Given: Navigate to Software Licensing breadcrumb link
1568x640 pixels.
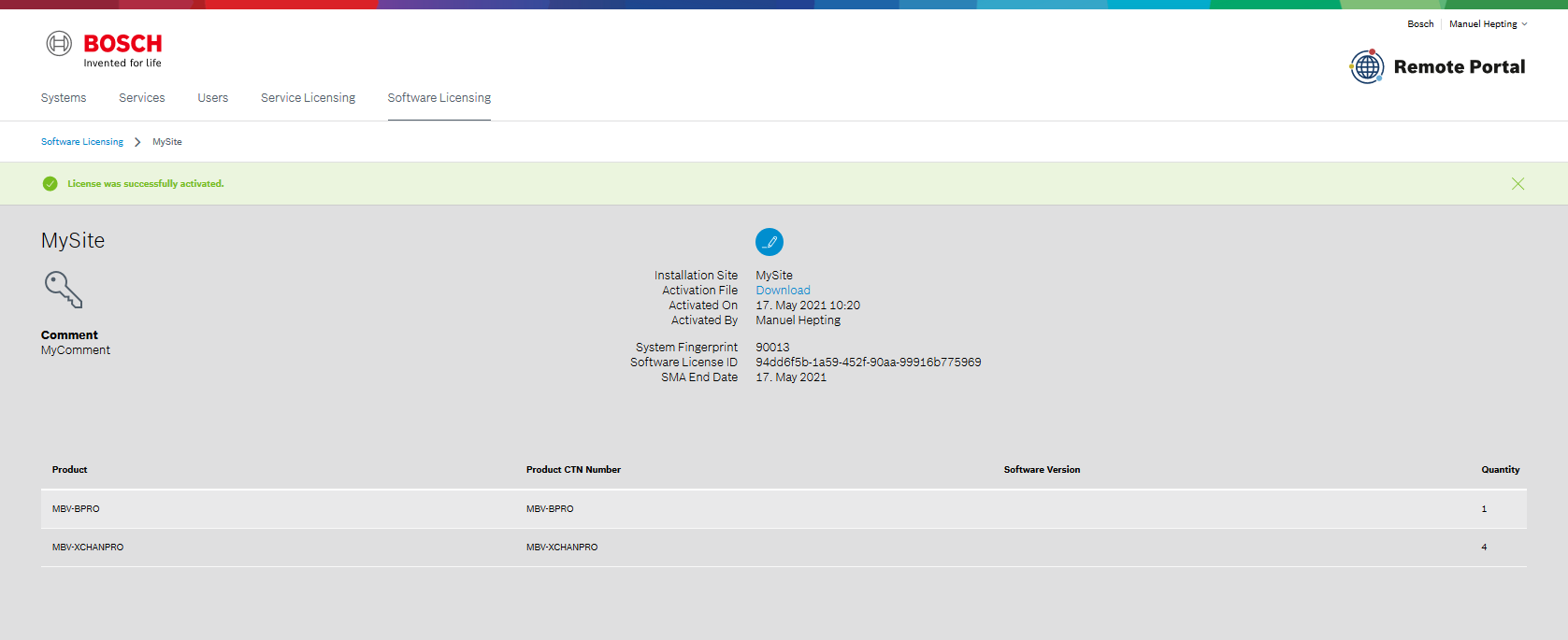Looking at the screenshot, I should pos(82,142).
